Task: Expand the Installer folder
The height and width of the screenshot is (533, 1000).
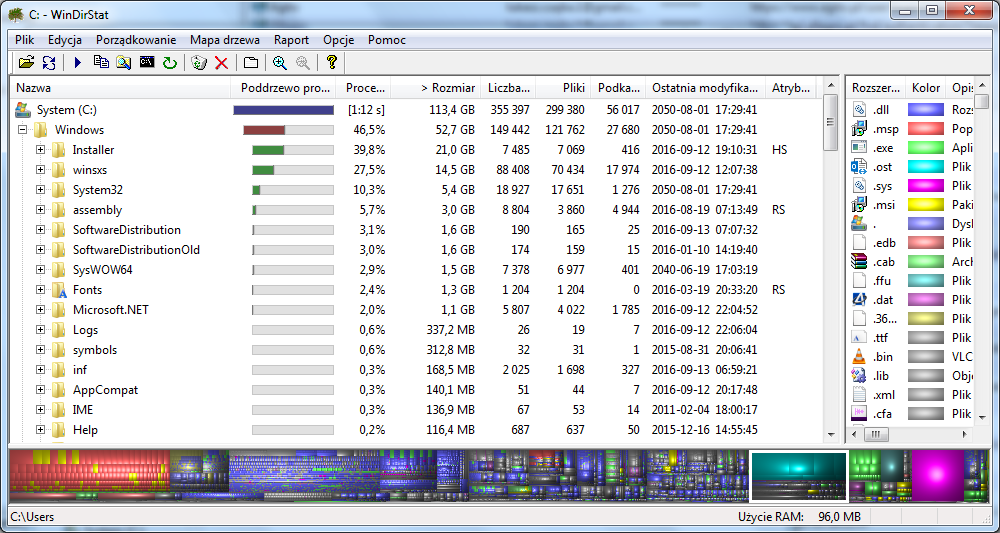Action: 41,150
